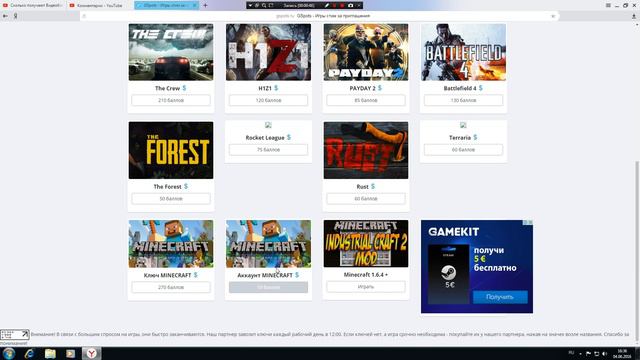Click the RU language indicator in the tray

click(x=571, y=353)
